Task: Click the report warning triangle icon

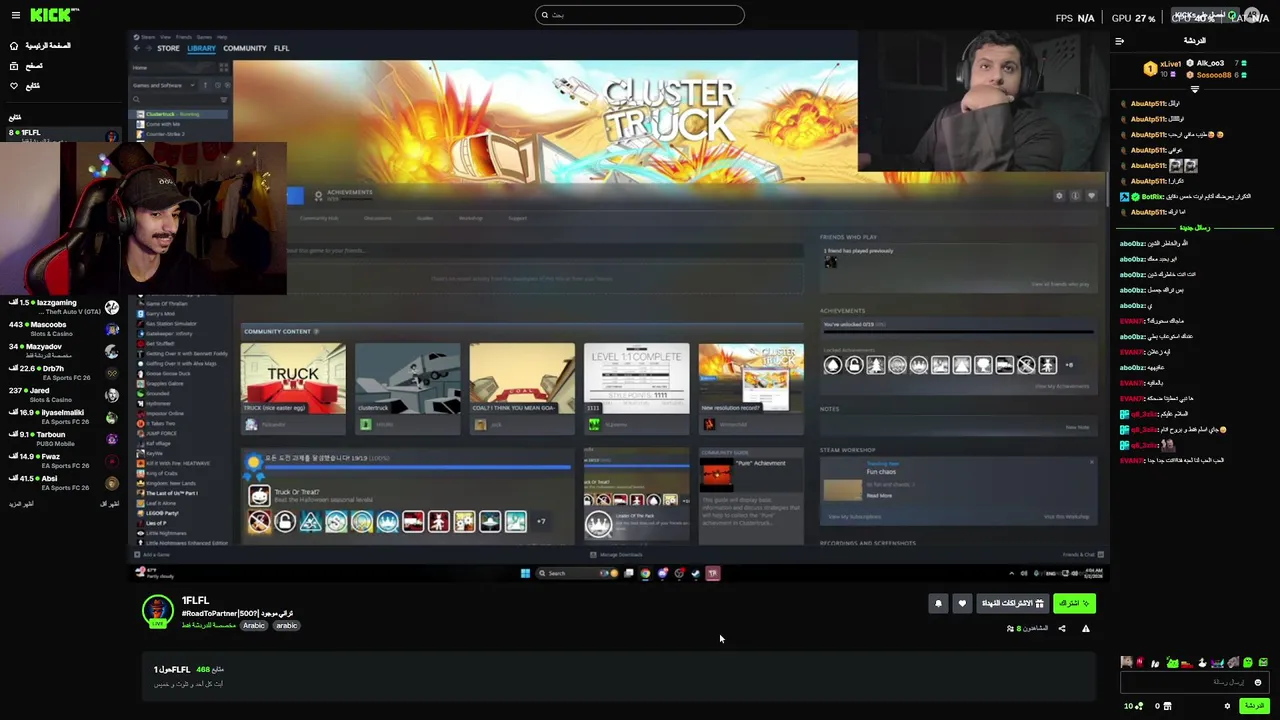Action: click(1086, 629)
